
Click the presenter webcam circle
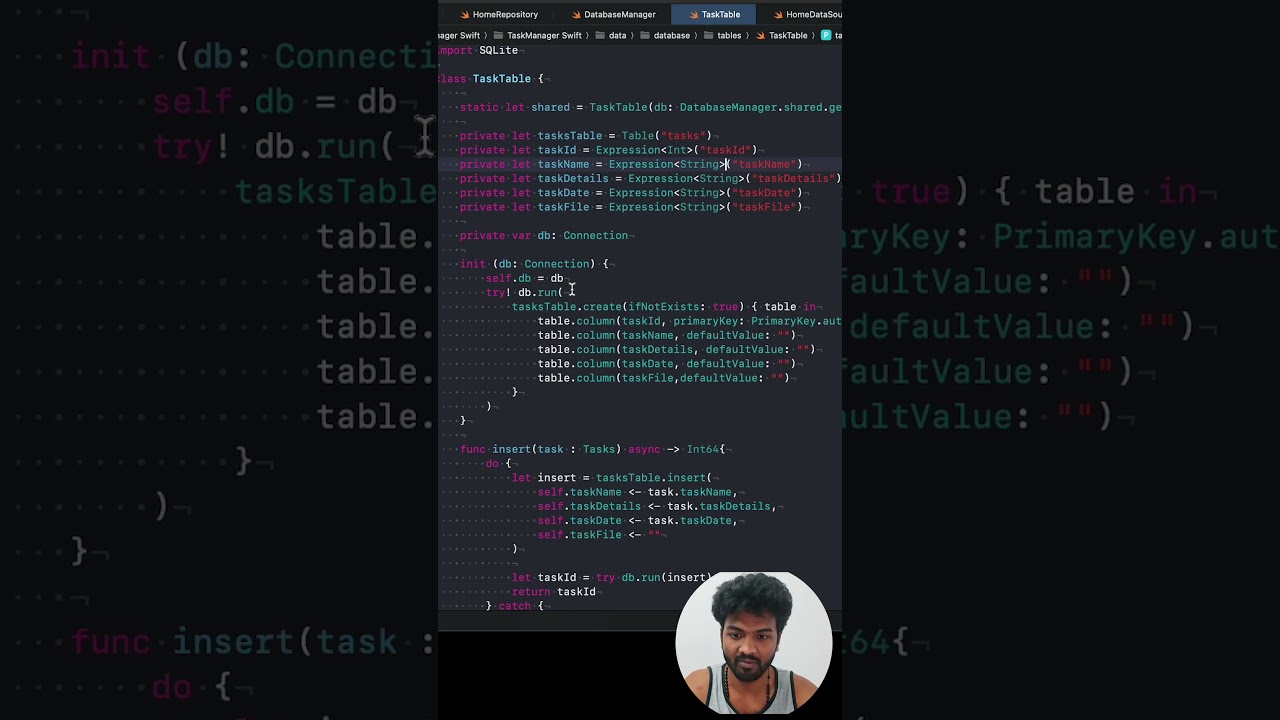pyautogui.click(x=753, y=643)
